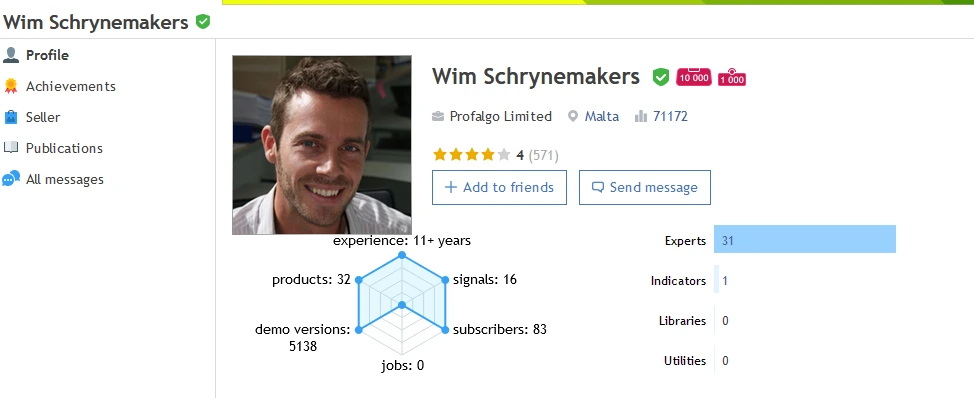Follow the Malta location link
This screenshot has height=398, width=974.
pyautogui.click(x=601, y=116)
